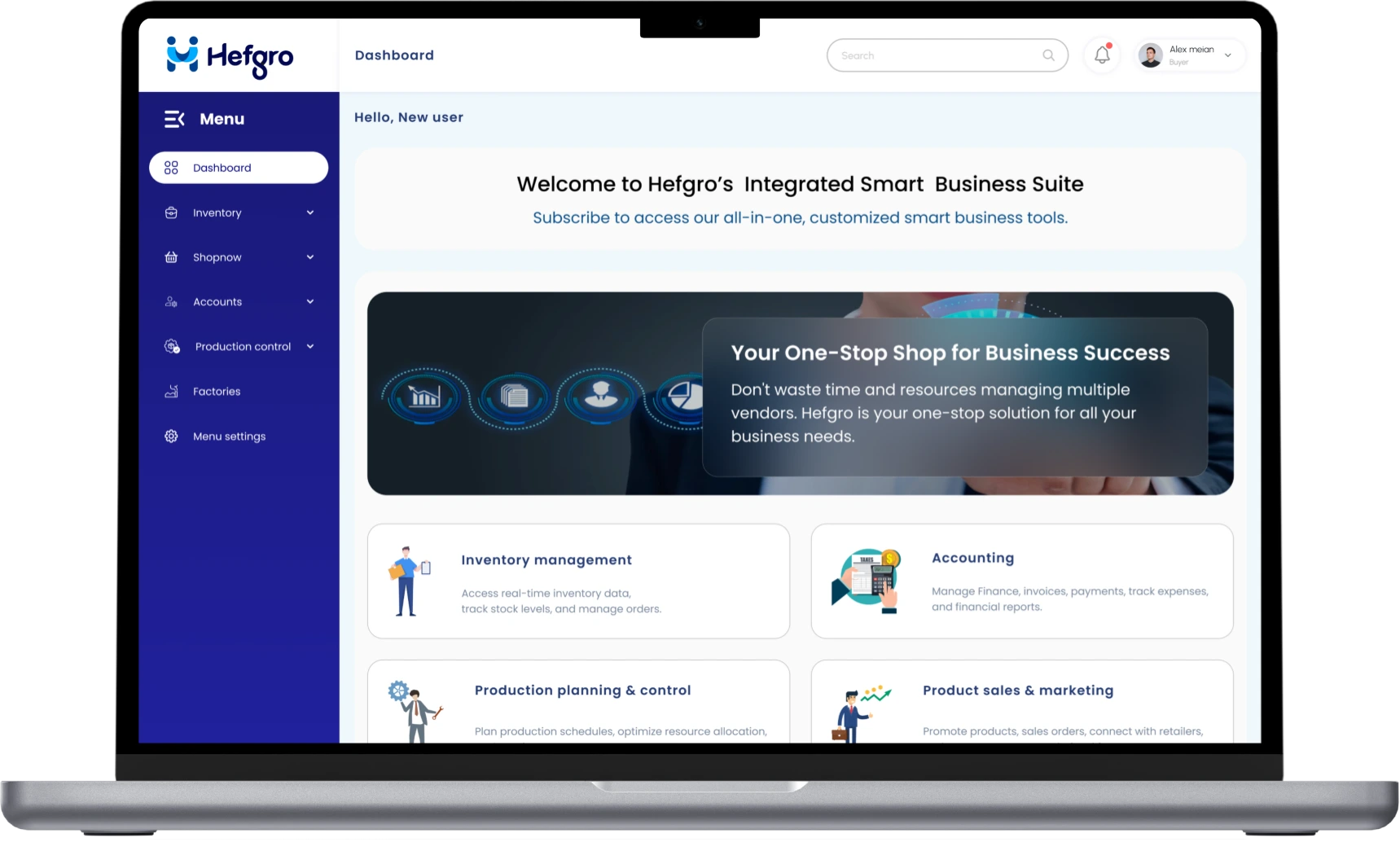Click the Menu settings gear icon
The image size is (1400, 842).
tap(171, 436)
